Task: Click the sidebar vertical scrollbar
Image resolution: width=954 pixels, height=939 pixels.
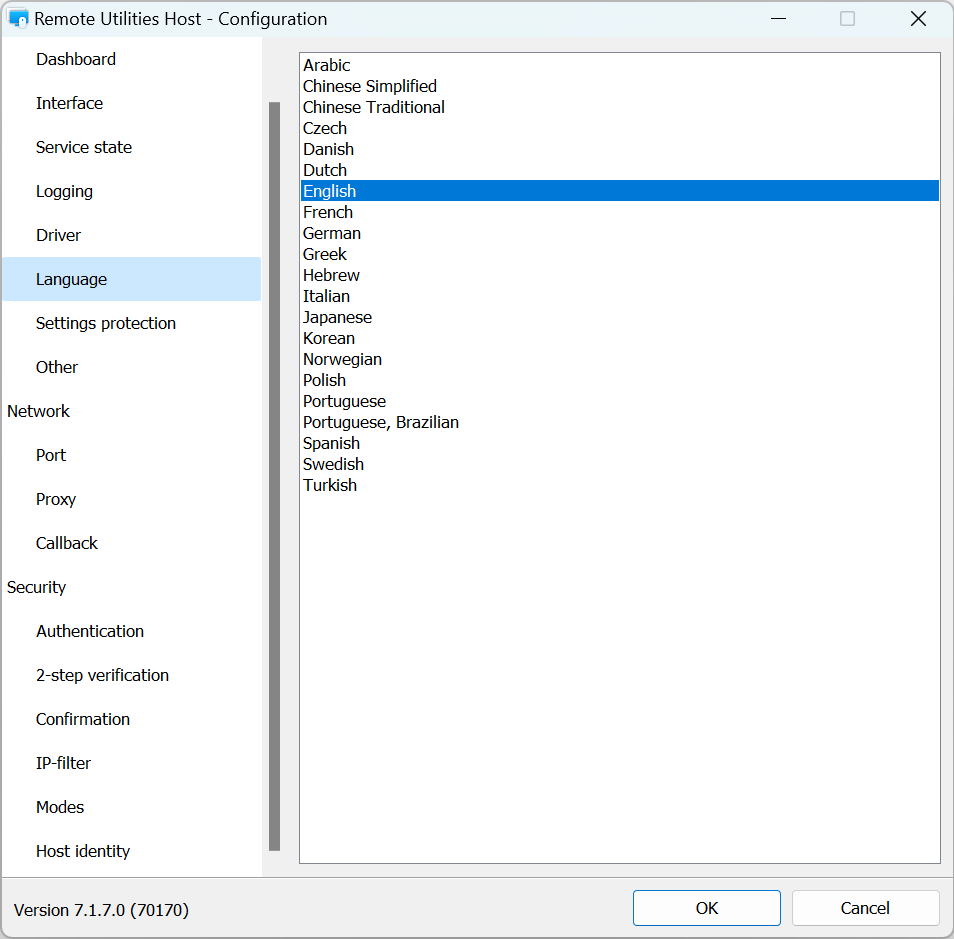Action: coord(274,476)
